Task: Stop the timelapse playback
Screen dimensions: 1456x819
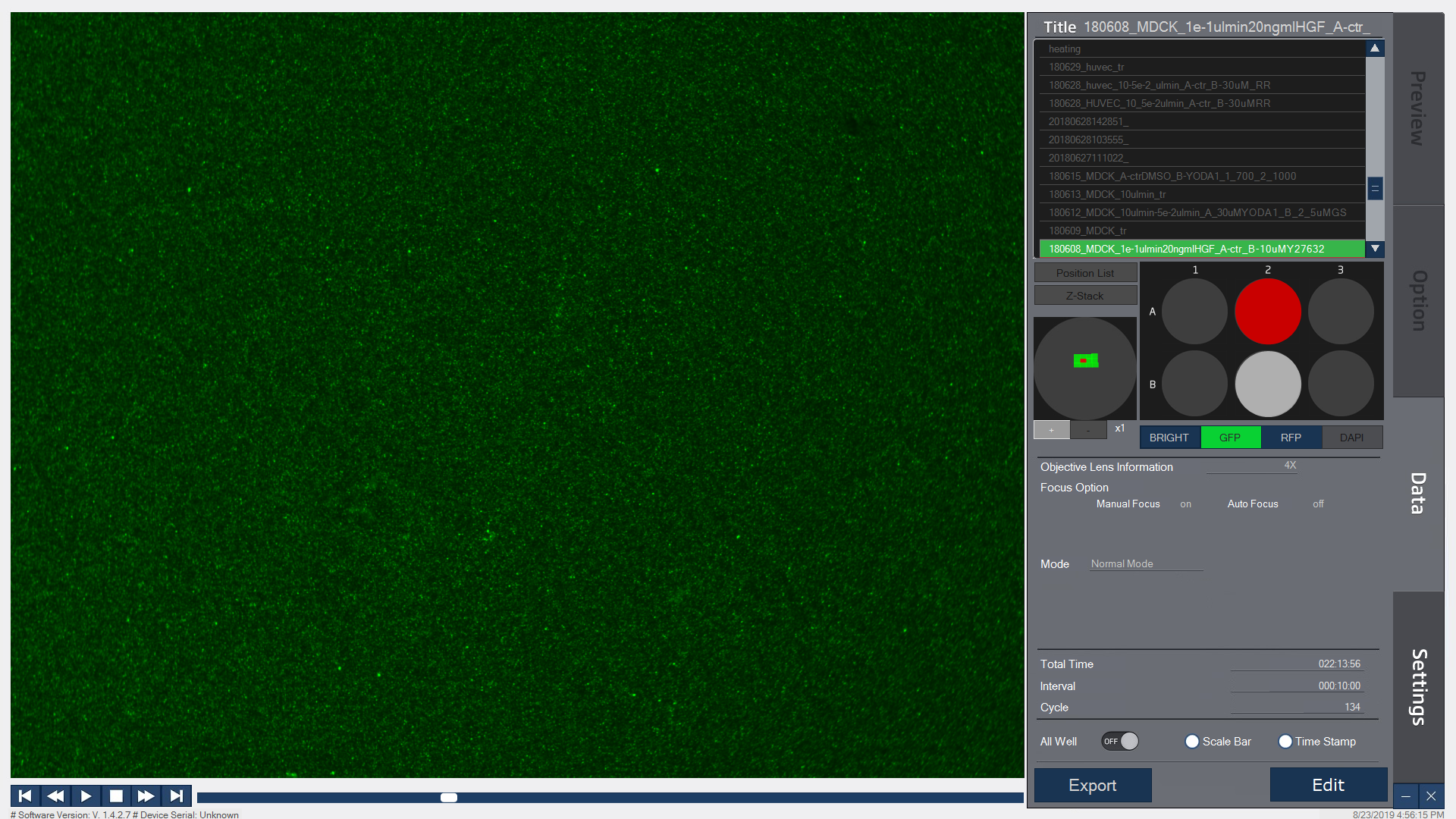Action: pos(116,795)
